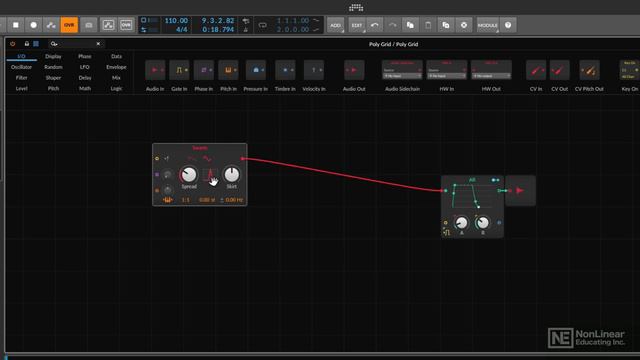Click the Help question mark icon
Screen dimensions: 640x360
click(508, 25)
